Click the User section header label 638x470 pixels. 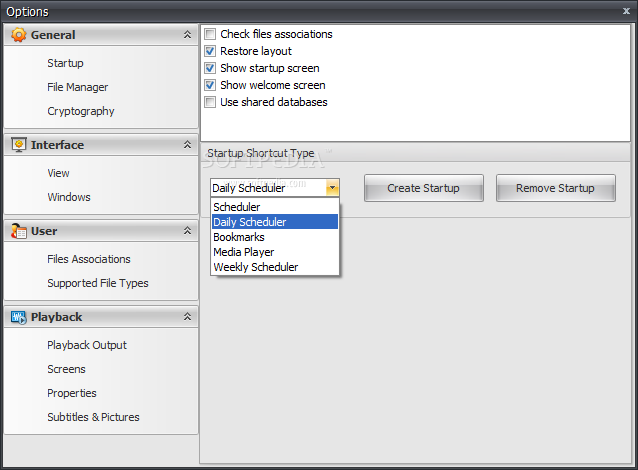coord(44,231)
